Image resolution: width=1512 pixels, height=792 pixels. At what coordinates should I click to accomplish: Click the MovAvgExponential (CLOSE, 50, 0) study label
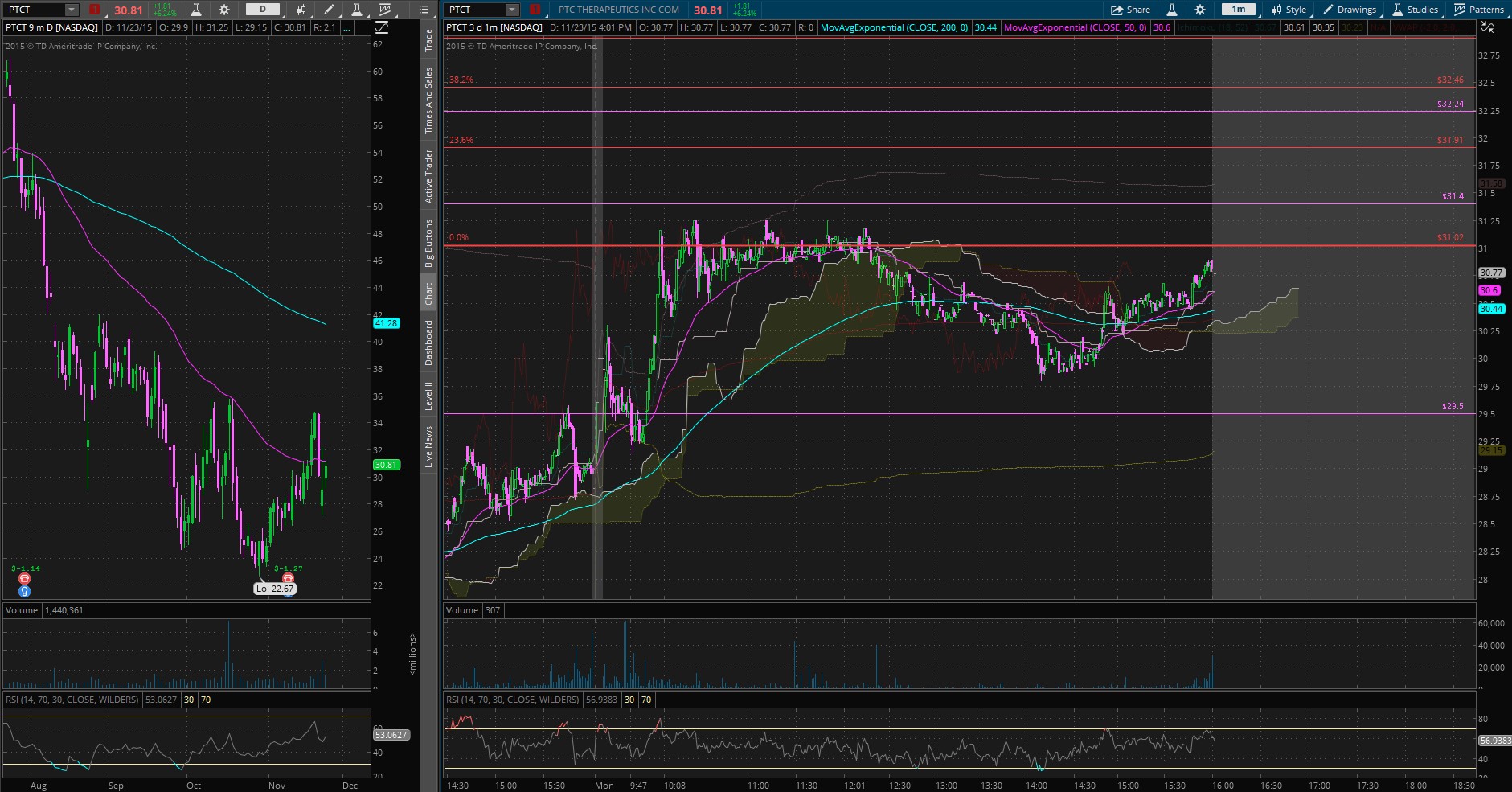(x=1076, y=27)
